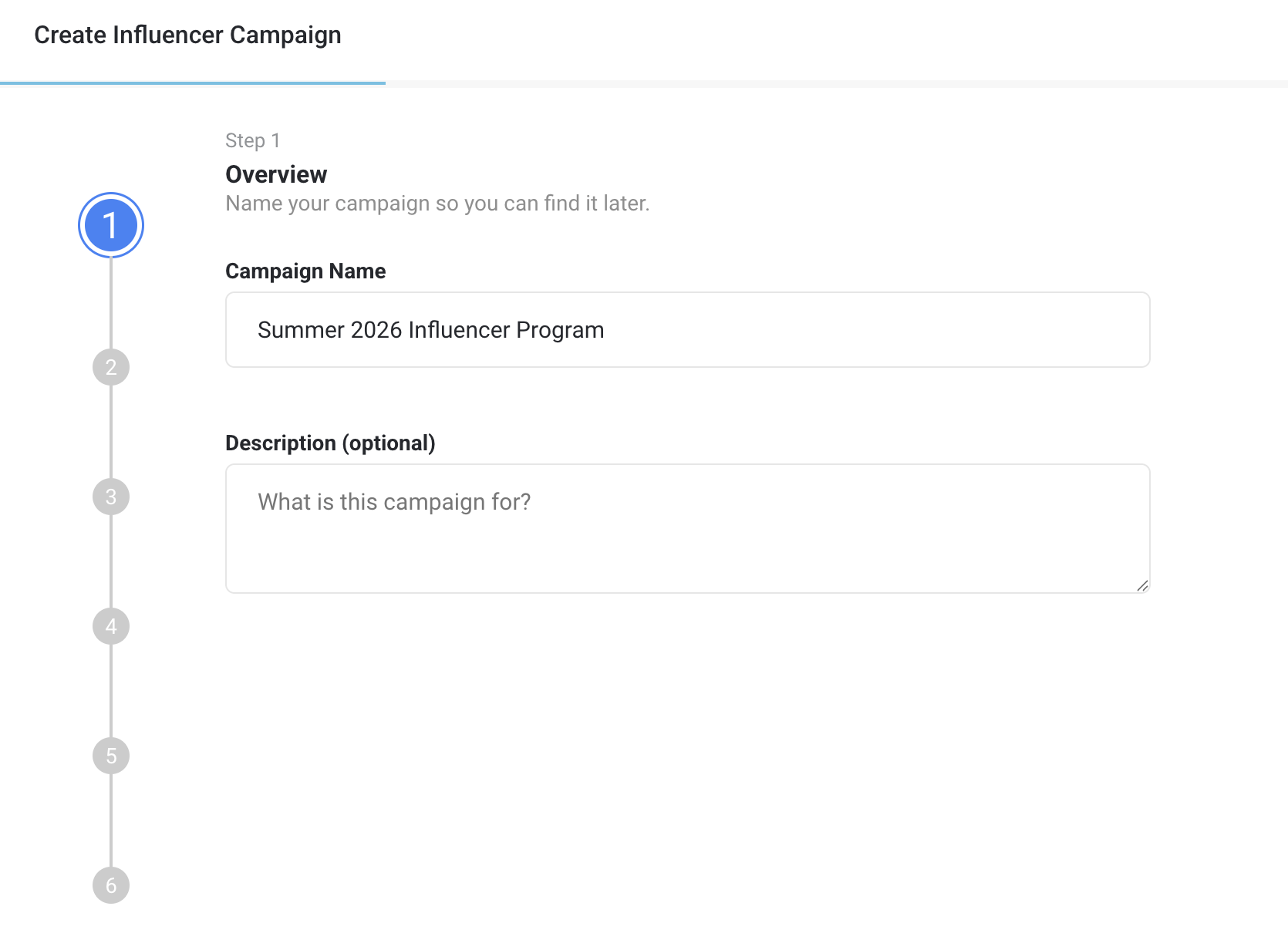Viewport: 1288px width, 950px height.
Task: Select the Overview heading
Action: 276,174
